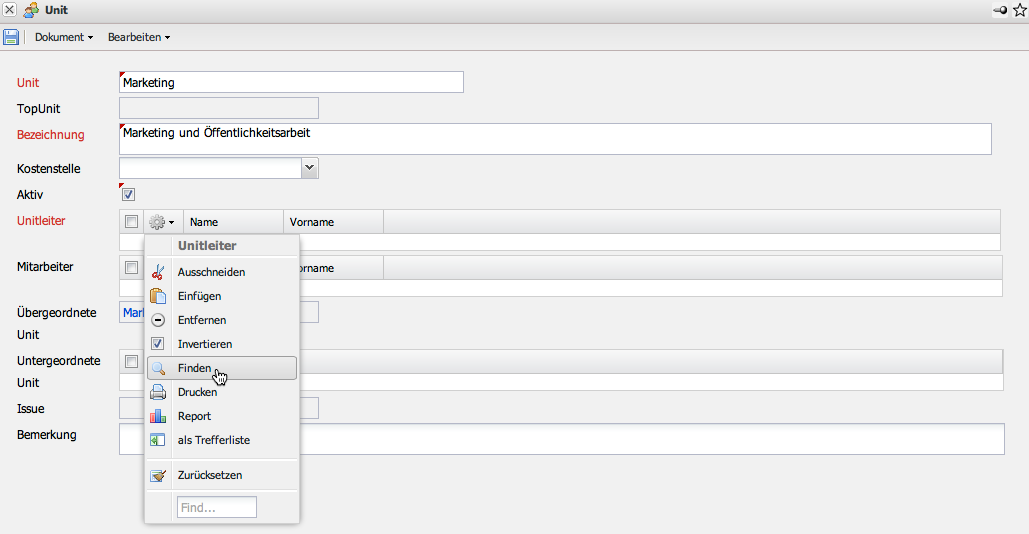Click the Unit people icon in title bar
This screenshot has height=534, width=1029.
31,10
